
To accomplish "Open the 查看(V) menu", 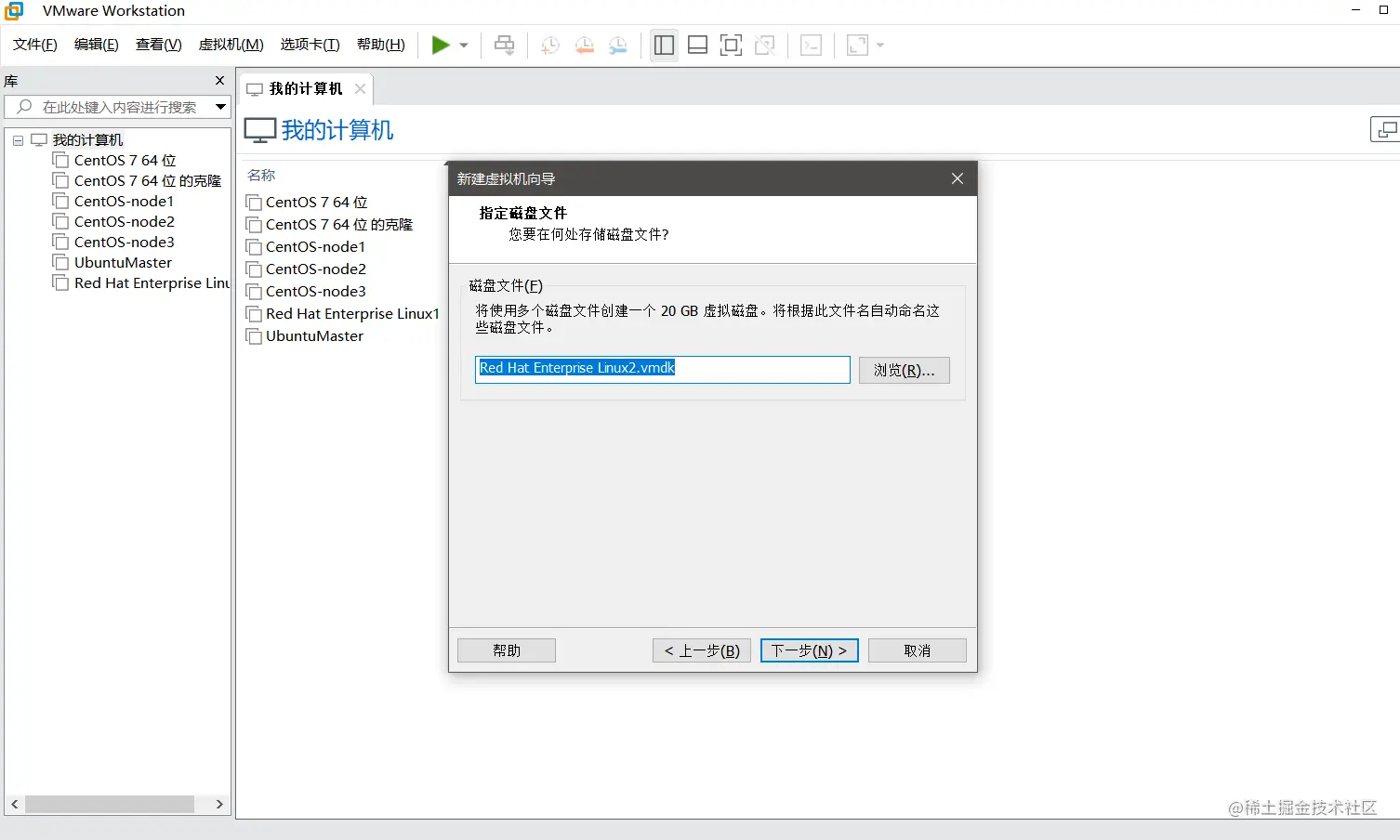I will pyautogui.click(x=159, y=45).
